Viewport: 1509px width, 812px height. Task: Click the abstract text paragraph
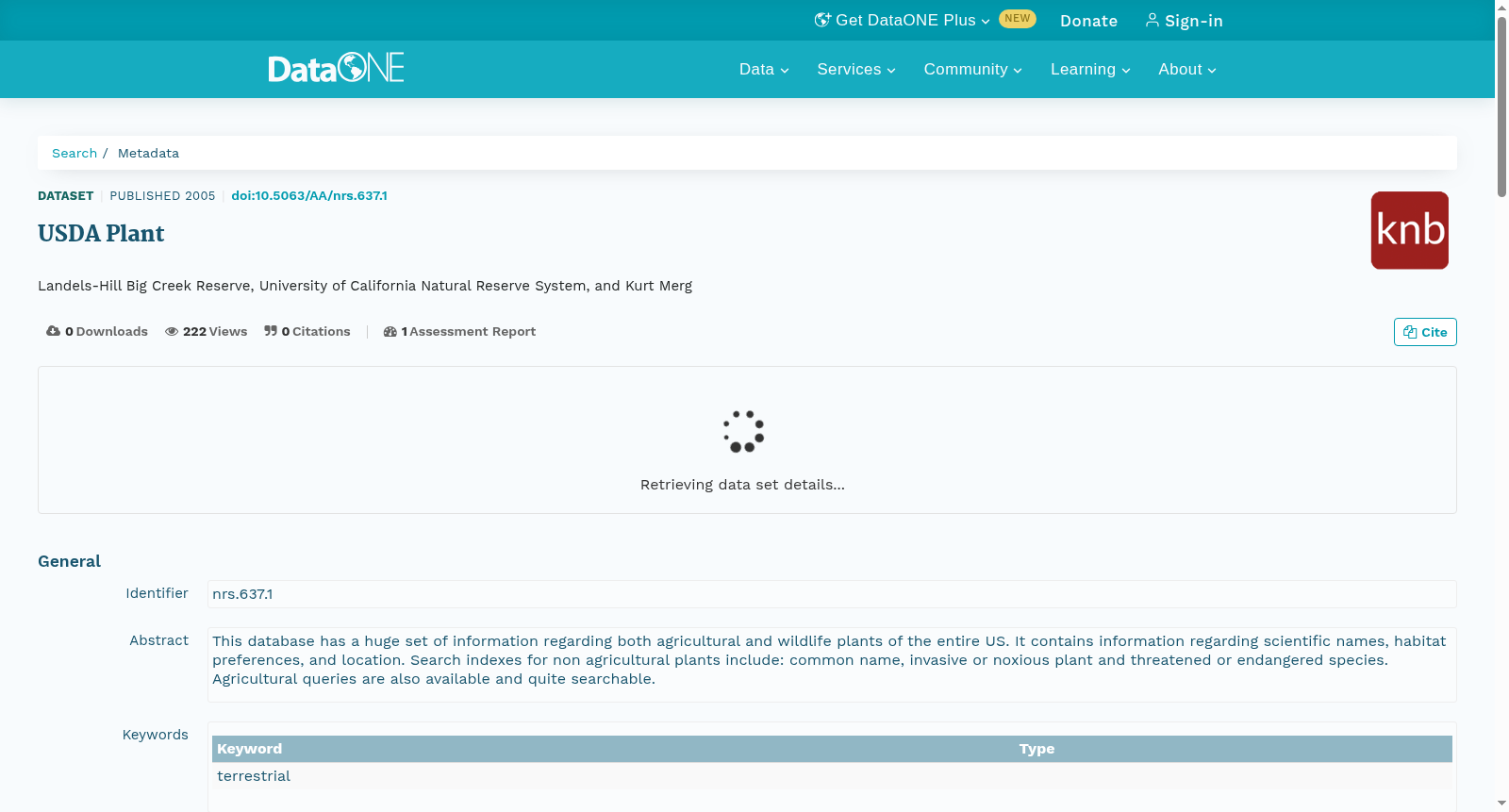[829, 660]
